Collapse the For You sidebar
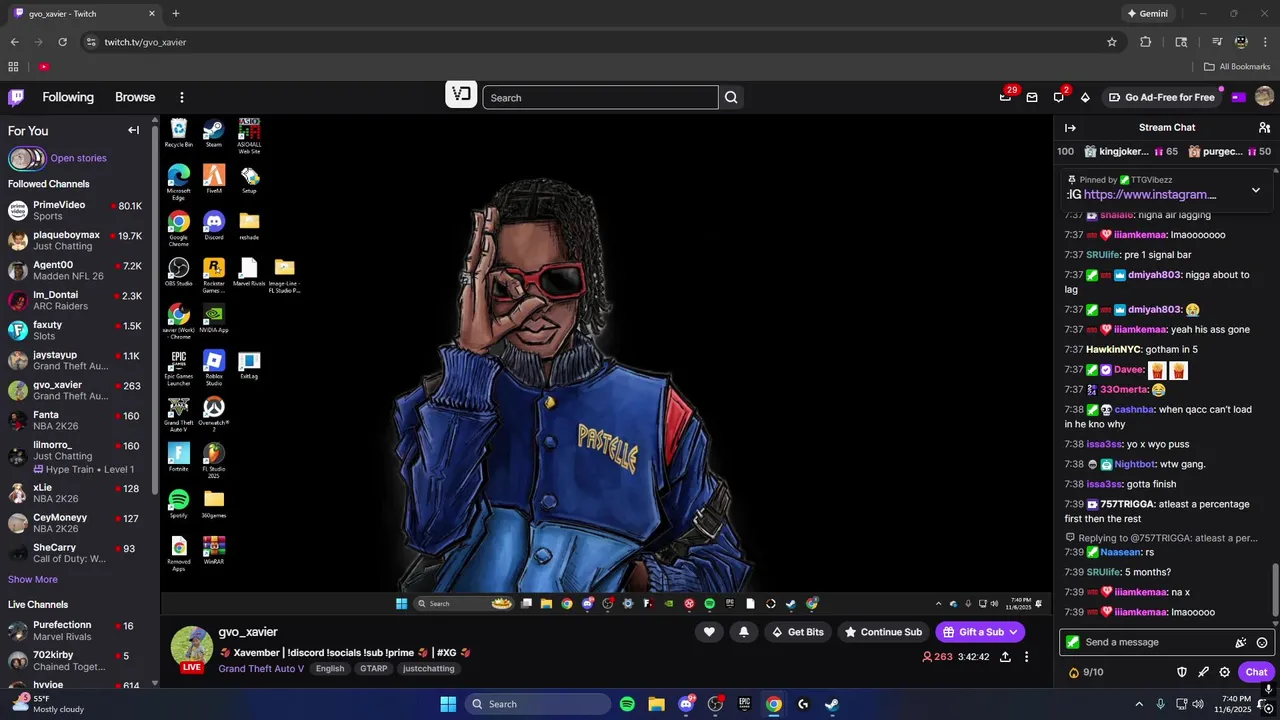1280x720 pixels. point(133,130)
